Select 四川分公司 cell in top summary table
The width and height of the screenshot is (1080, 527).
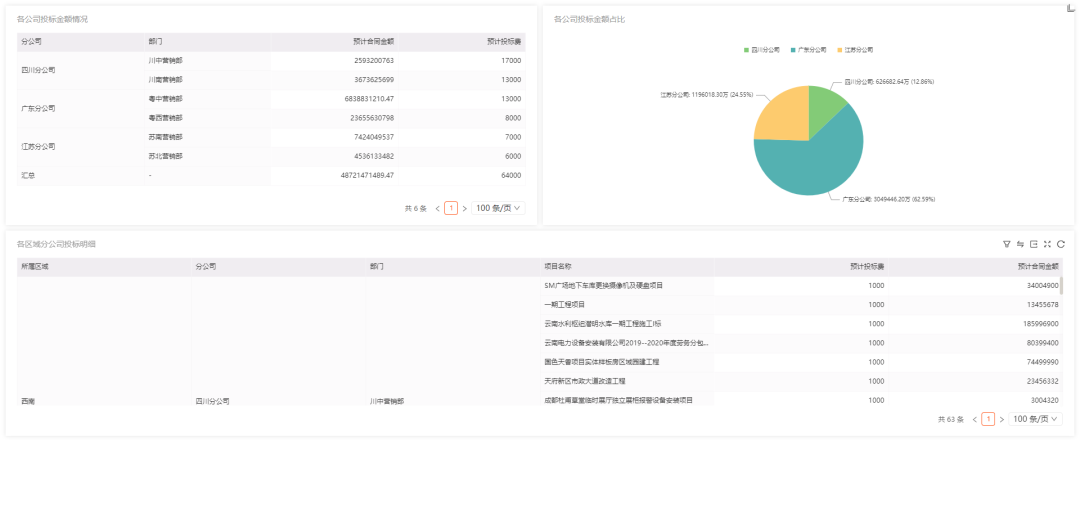pyautogui.click(x=80, y=70)
